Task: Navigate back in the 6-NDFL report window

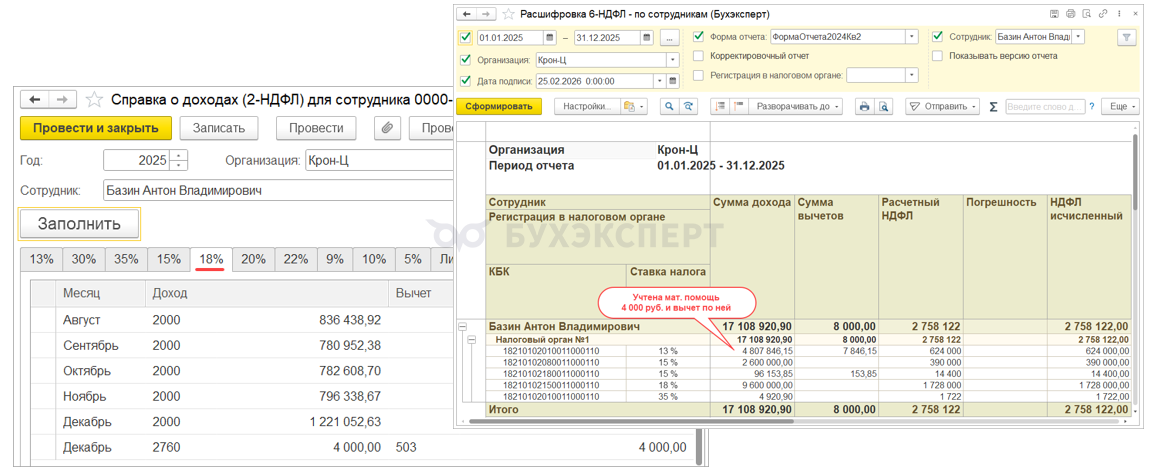Action: click(465, 14)
